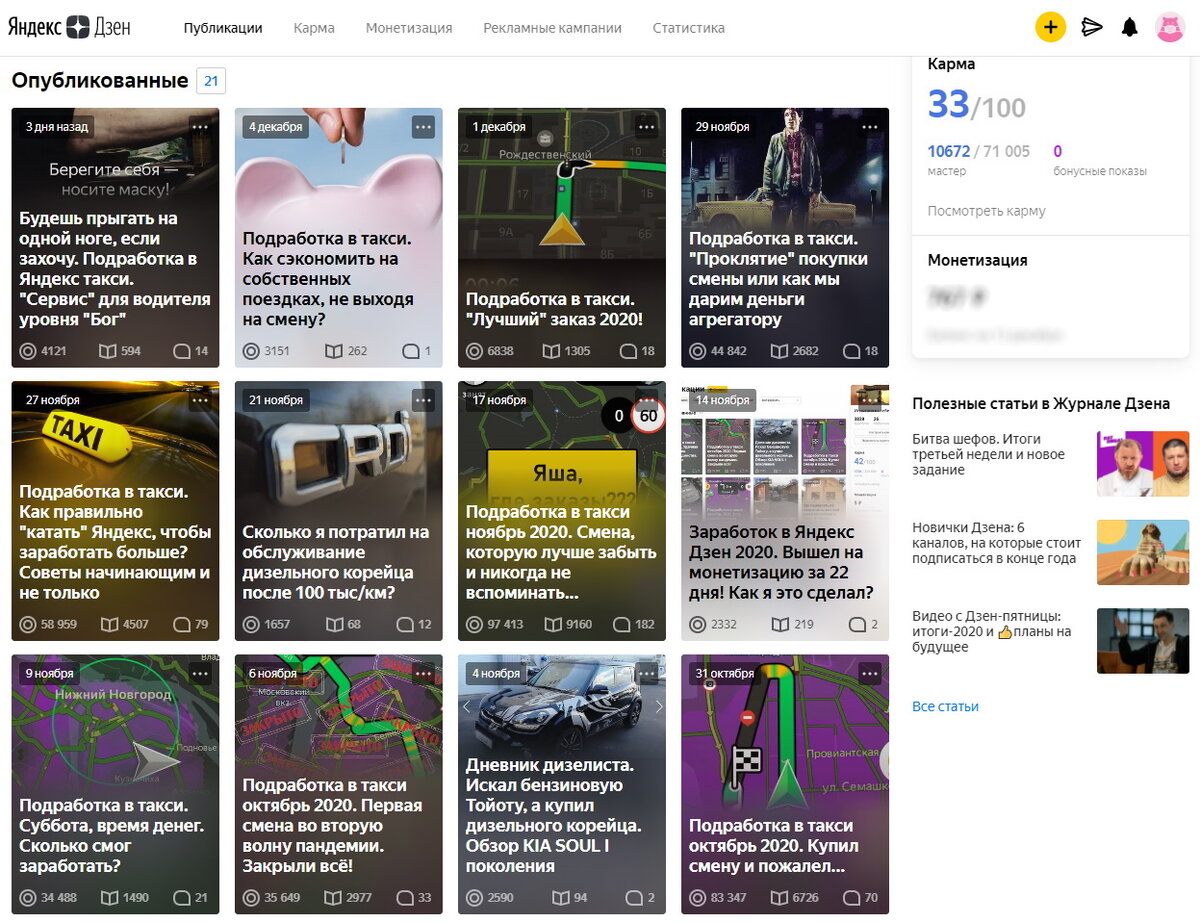The height and width of the screenshot is (922, 1200).
Task: Open three-dot menu on '27 ноября' card
Action: pyautogui.click(x=200, y=400)
